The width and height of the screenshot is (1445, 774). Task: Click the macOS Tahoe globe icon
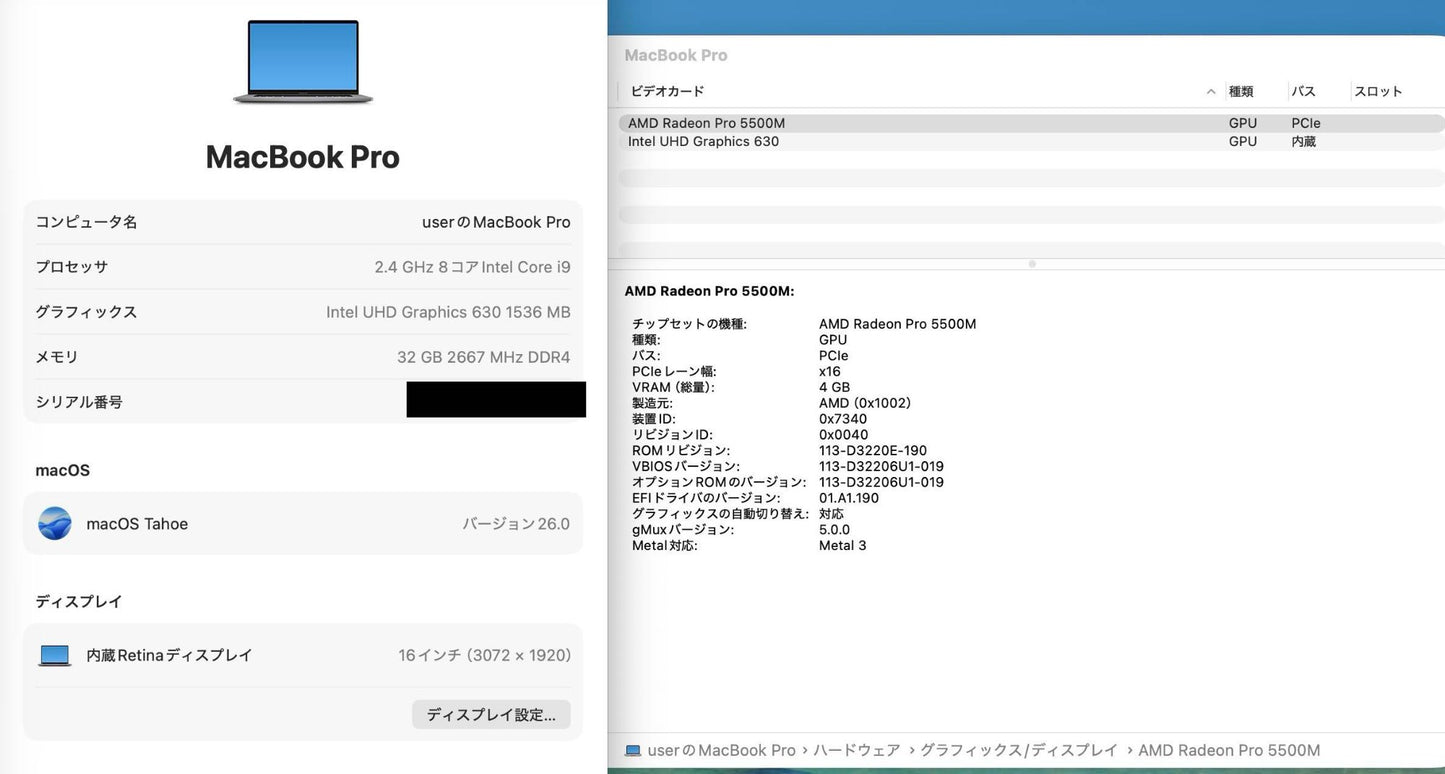coord(54,523)
